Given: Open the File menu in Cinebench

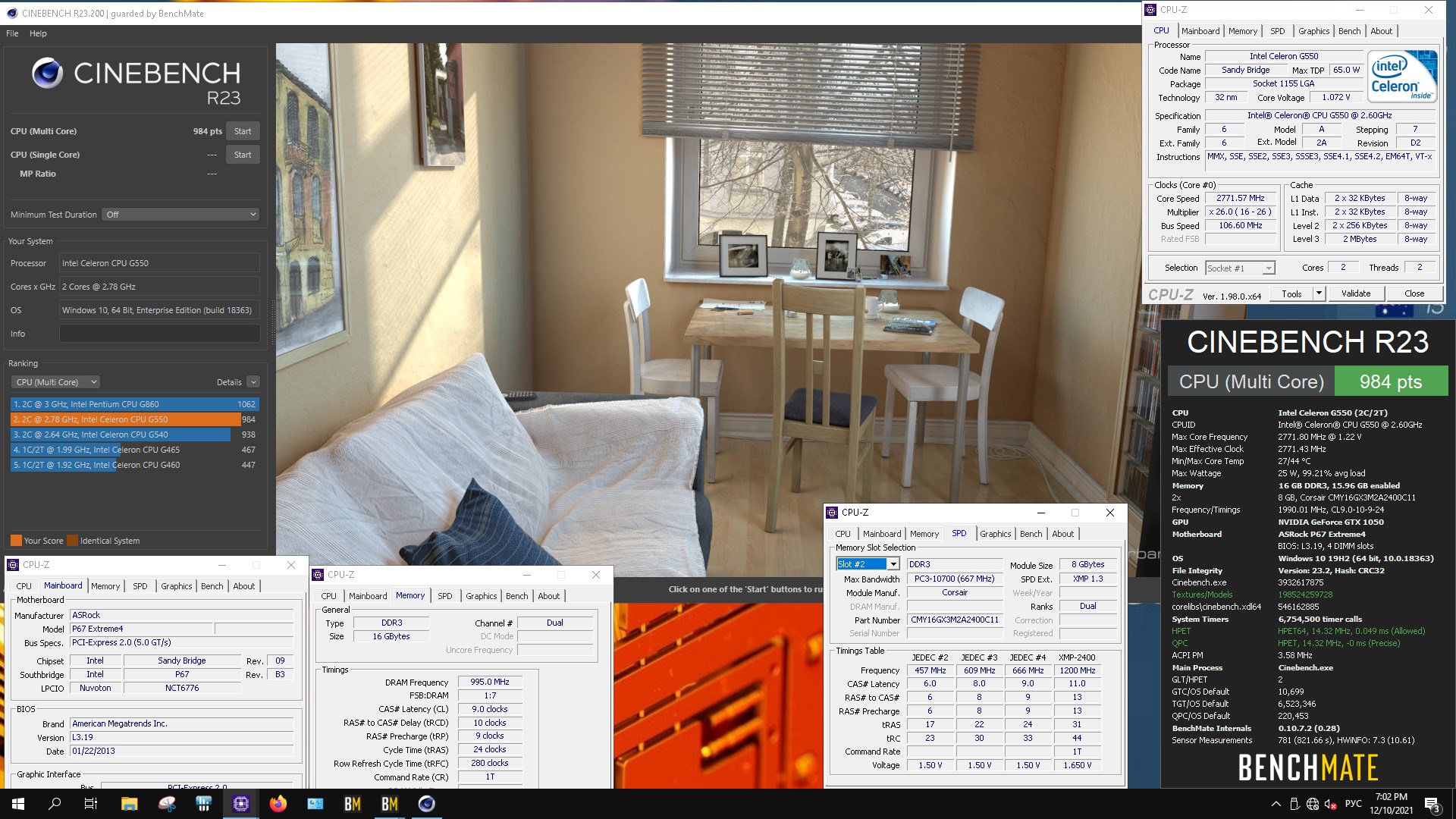Looking at the screenshot, I should click(x=12, y=33).
